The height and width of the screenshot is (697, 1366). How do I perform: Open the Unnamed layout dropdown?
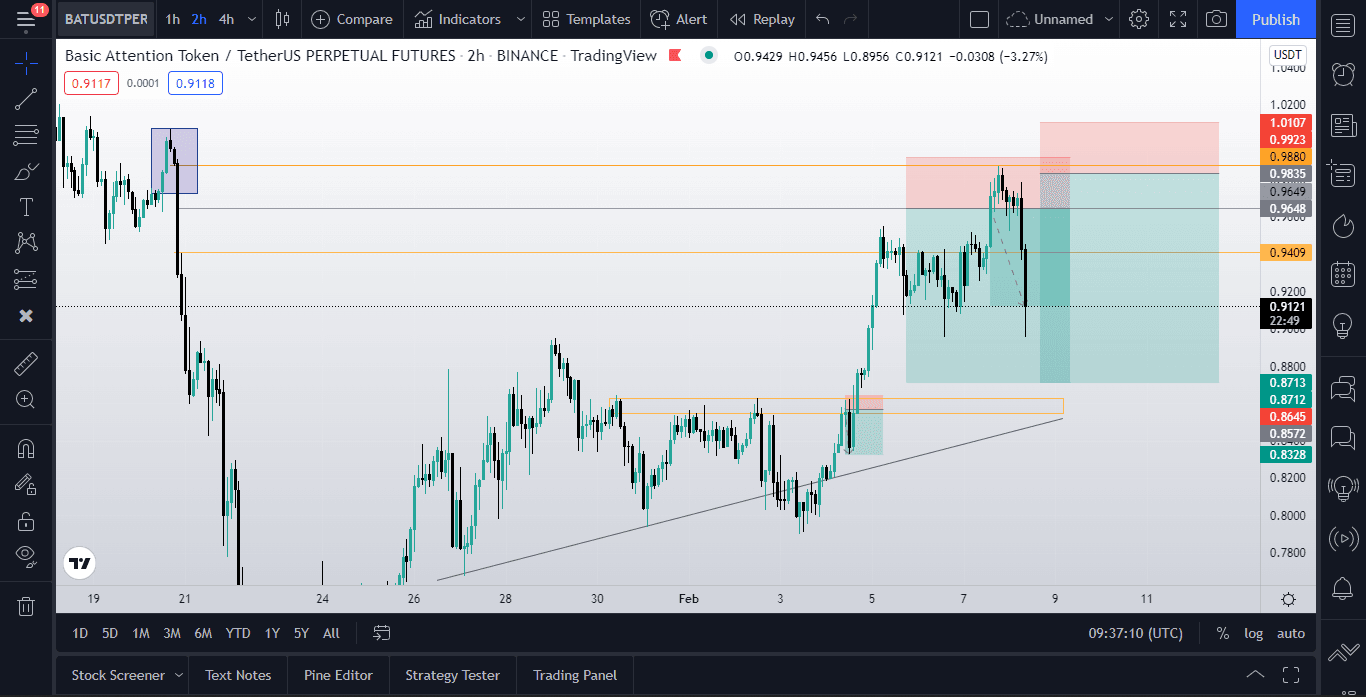coord(1063,19)
